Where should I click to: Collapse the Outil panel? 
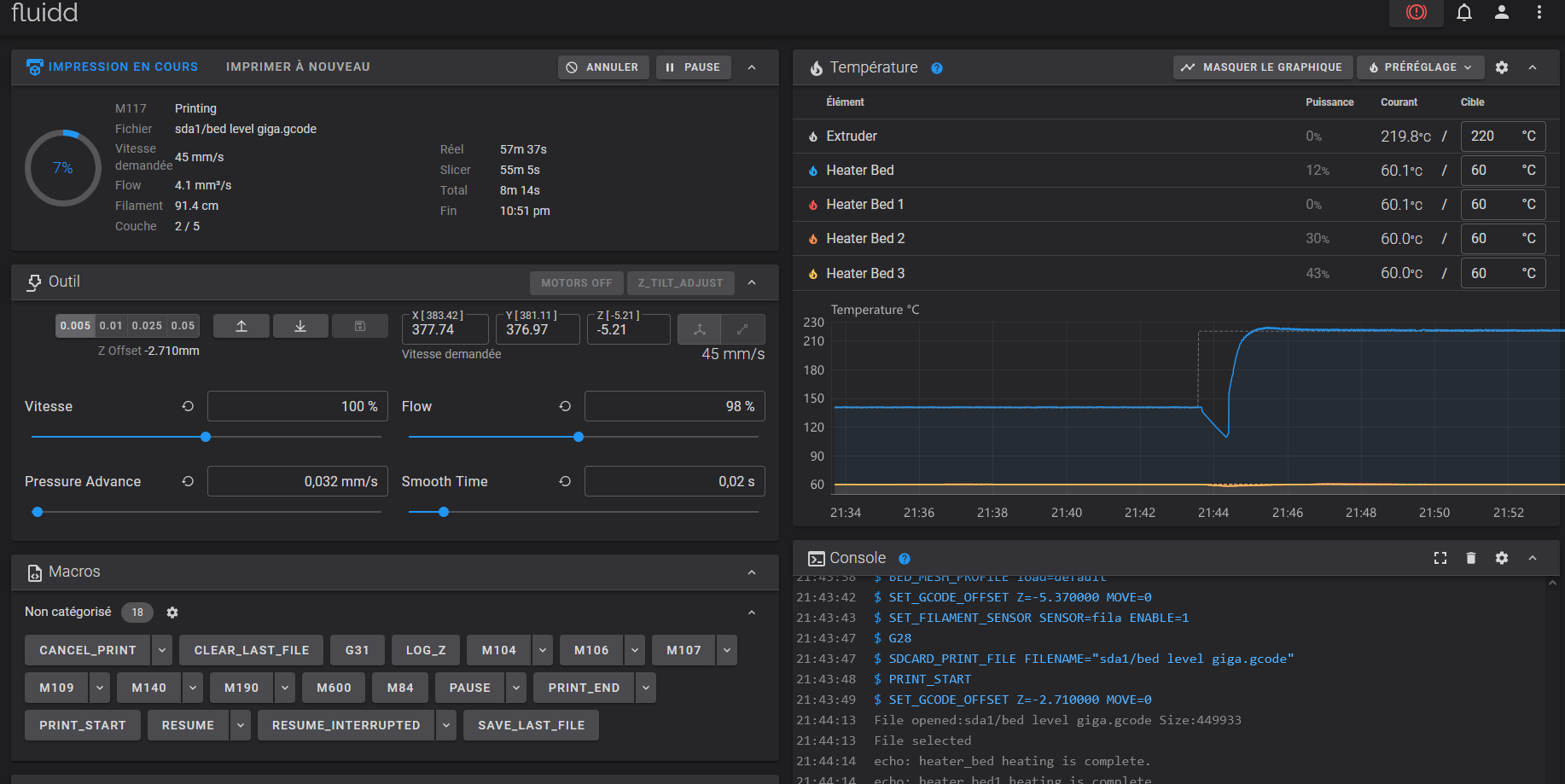click(x=752, y=282)
